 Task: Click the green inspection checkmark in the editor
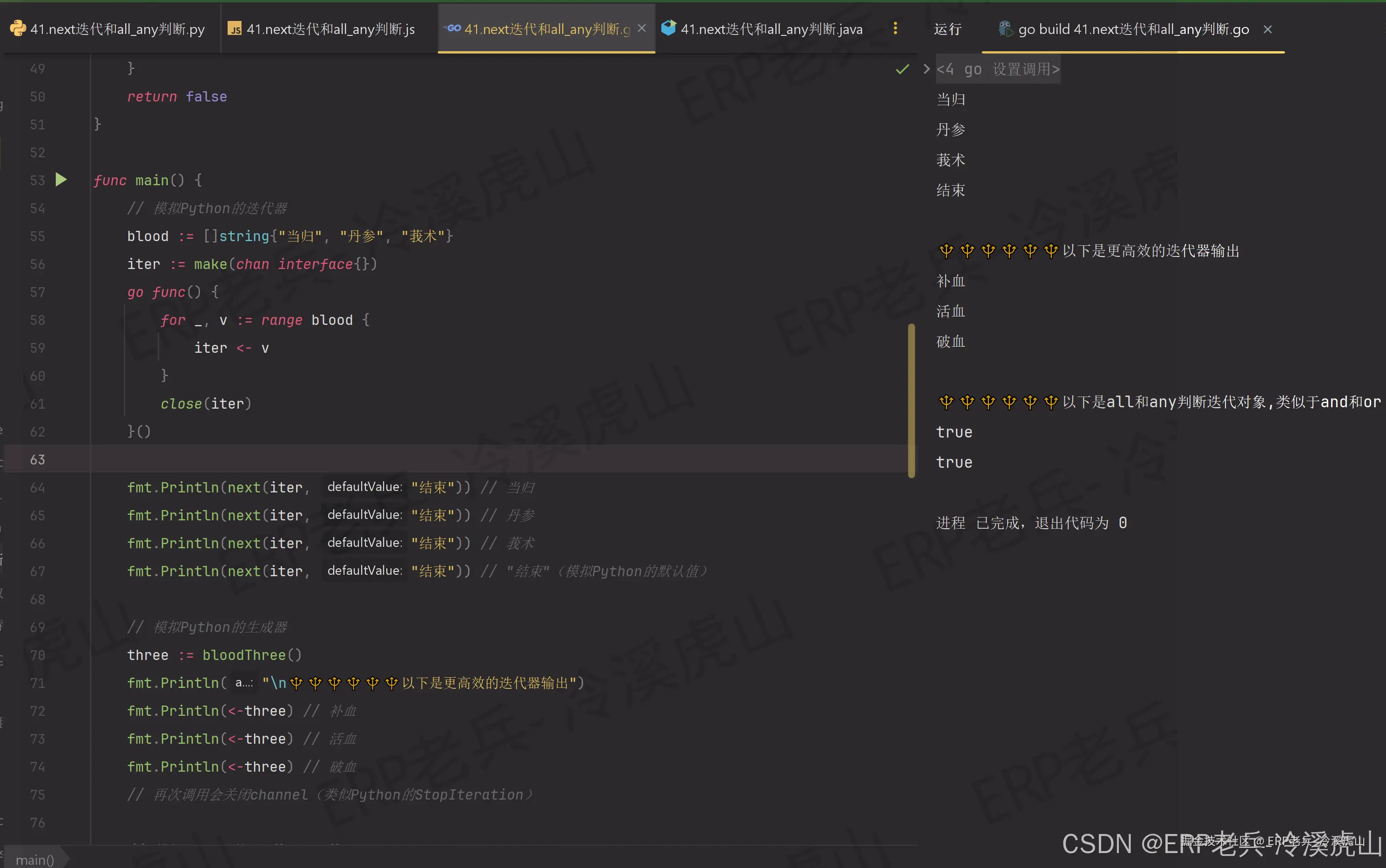click(902, 69)
